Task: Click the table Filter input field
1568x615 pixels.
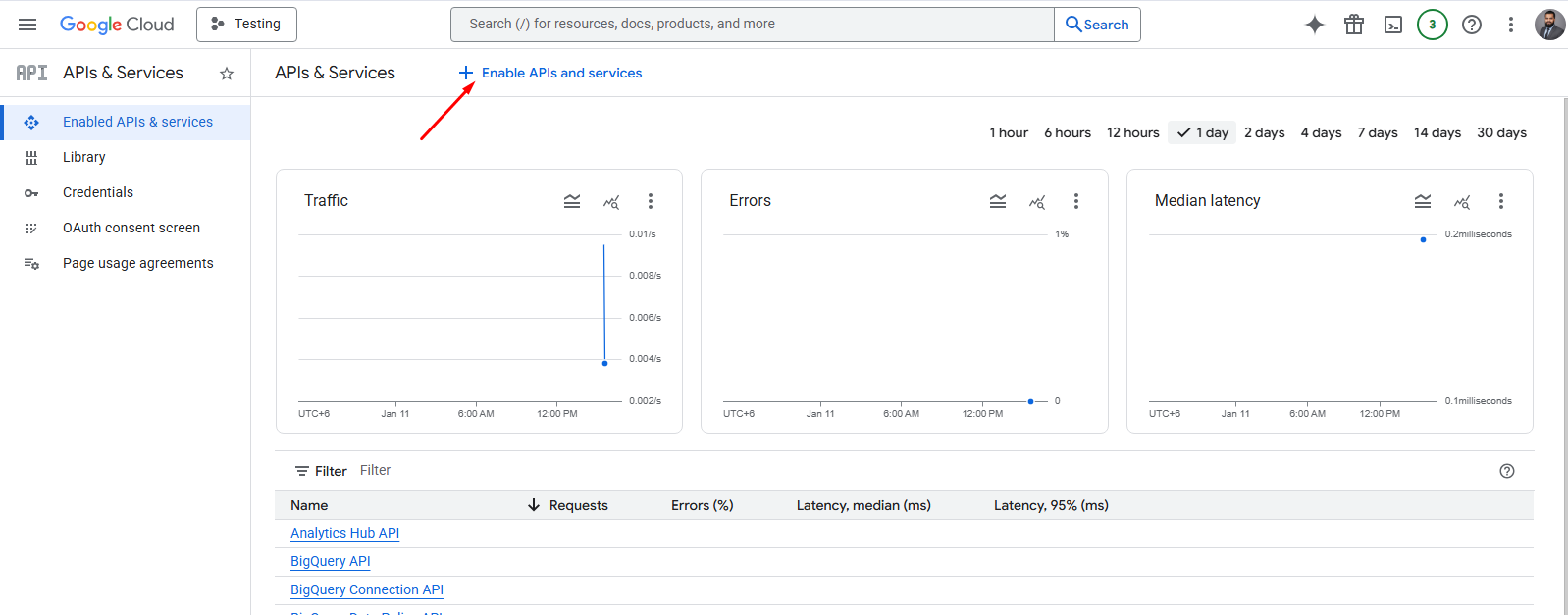Action: (x=589, y=471)
